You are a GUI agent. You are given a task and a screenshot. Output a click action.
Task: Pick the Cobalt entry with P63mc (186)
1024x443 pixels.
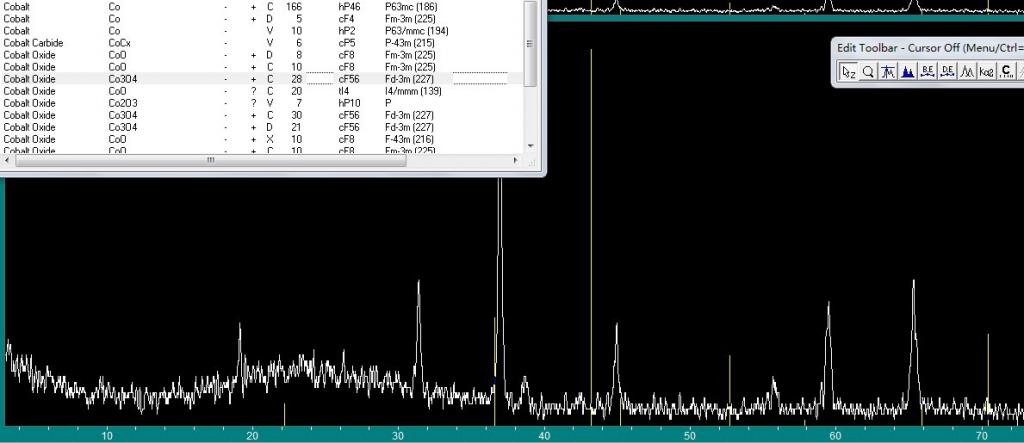click(261, 7)
